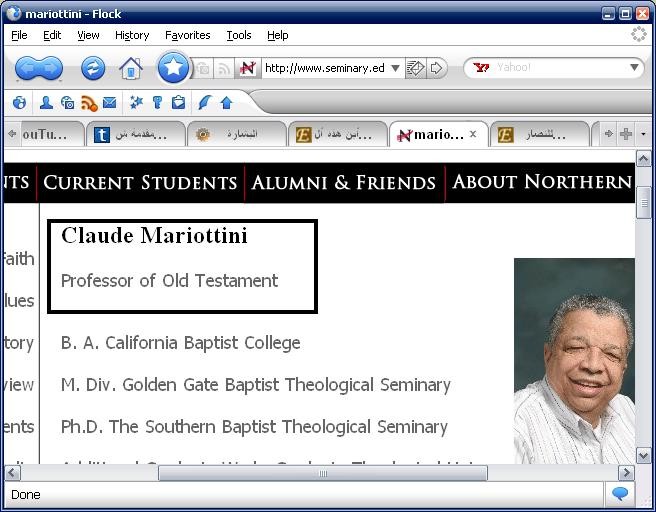Switch to the ouTu... tab

pos(44,134)
